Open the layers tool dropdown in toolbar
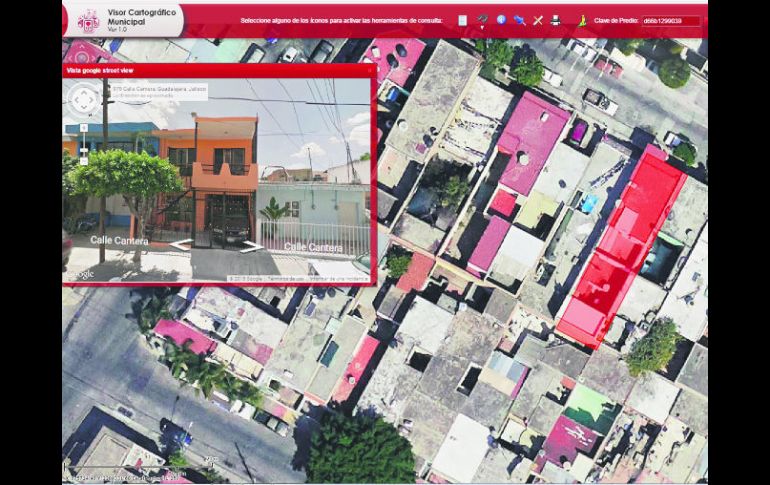 coord(482,20)
